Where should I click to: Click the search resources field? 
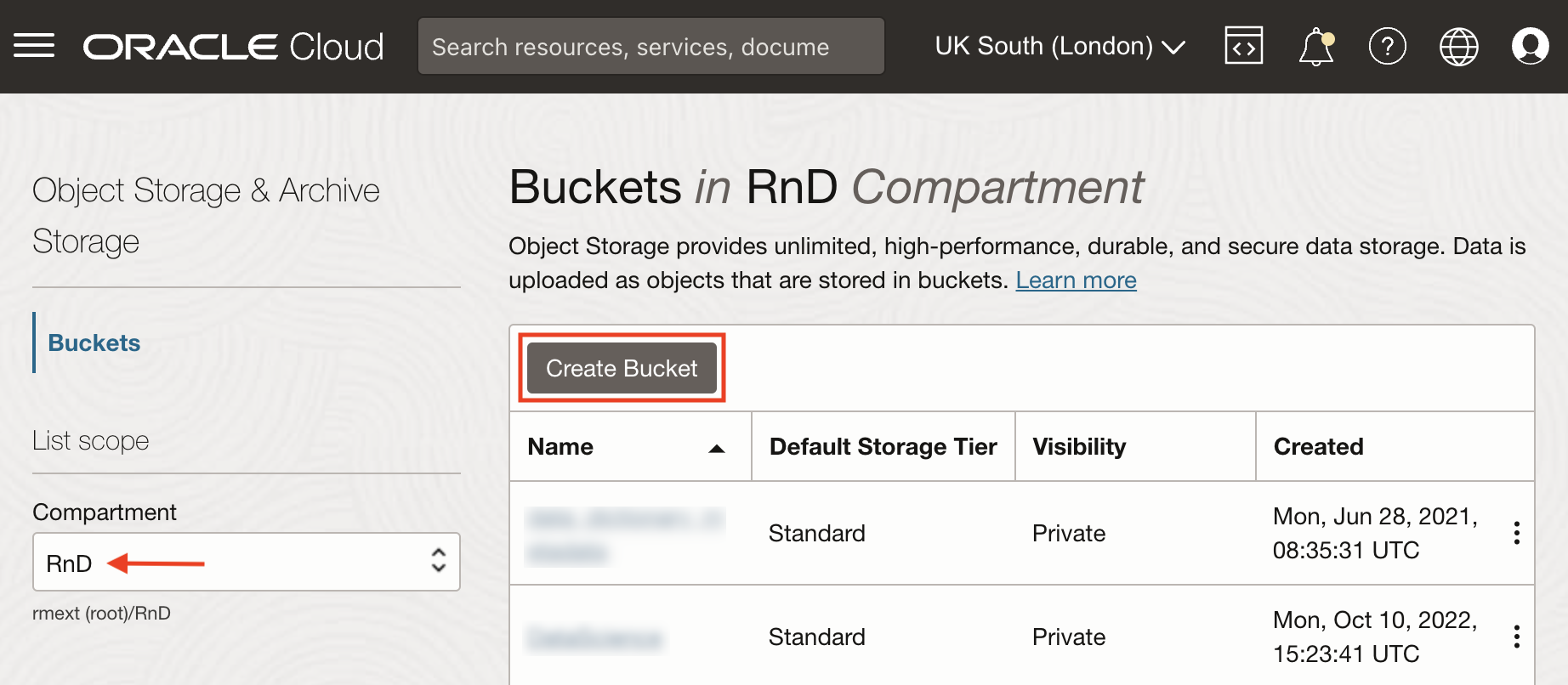(x=651, y=46)
